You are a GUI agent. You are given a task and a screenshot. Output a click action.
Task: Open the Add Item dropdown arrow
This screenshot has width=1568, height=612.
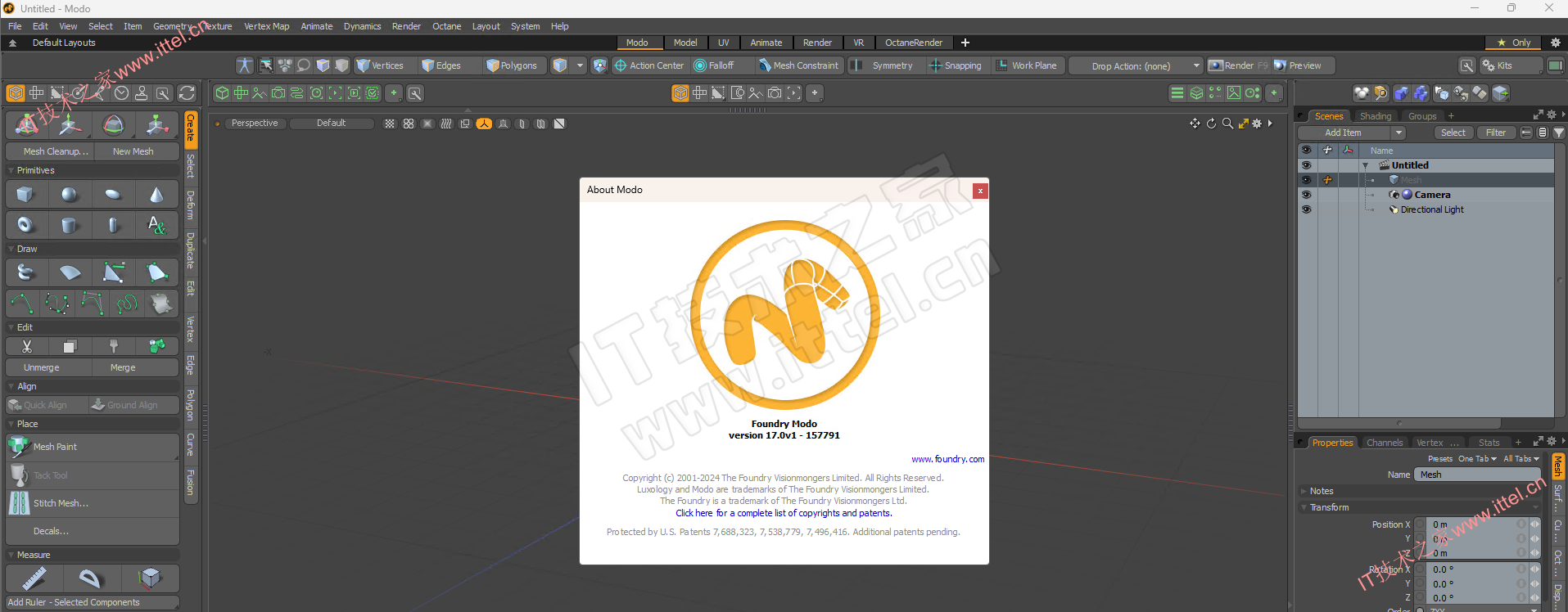pos(1399,133)
